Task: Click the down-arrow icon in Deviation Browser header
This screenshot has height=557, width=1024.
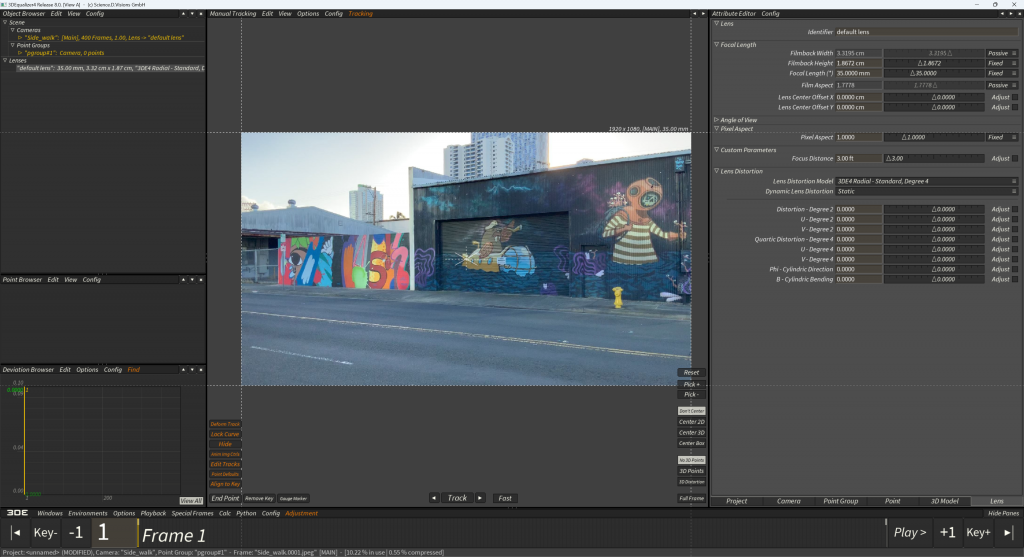Action: (x=192, y=370)
